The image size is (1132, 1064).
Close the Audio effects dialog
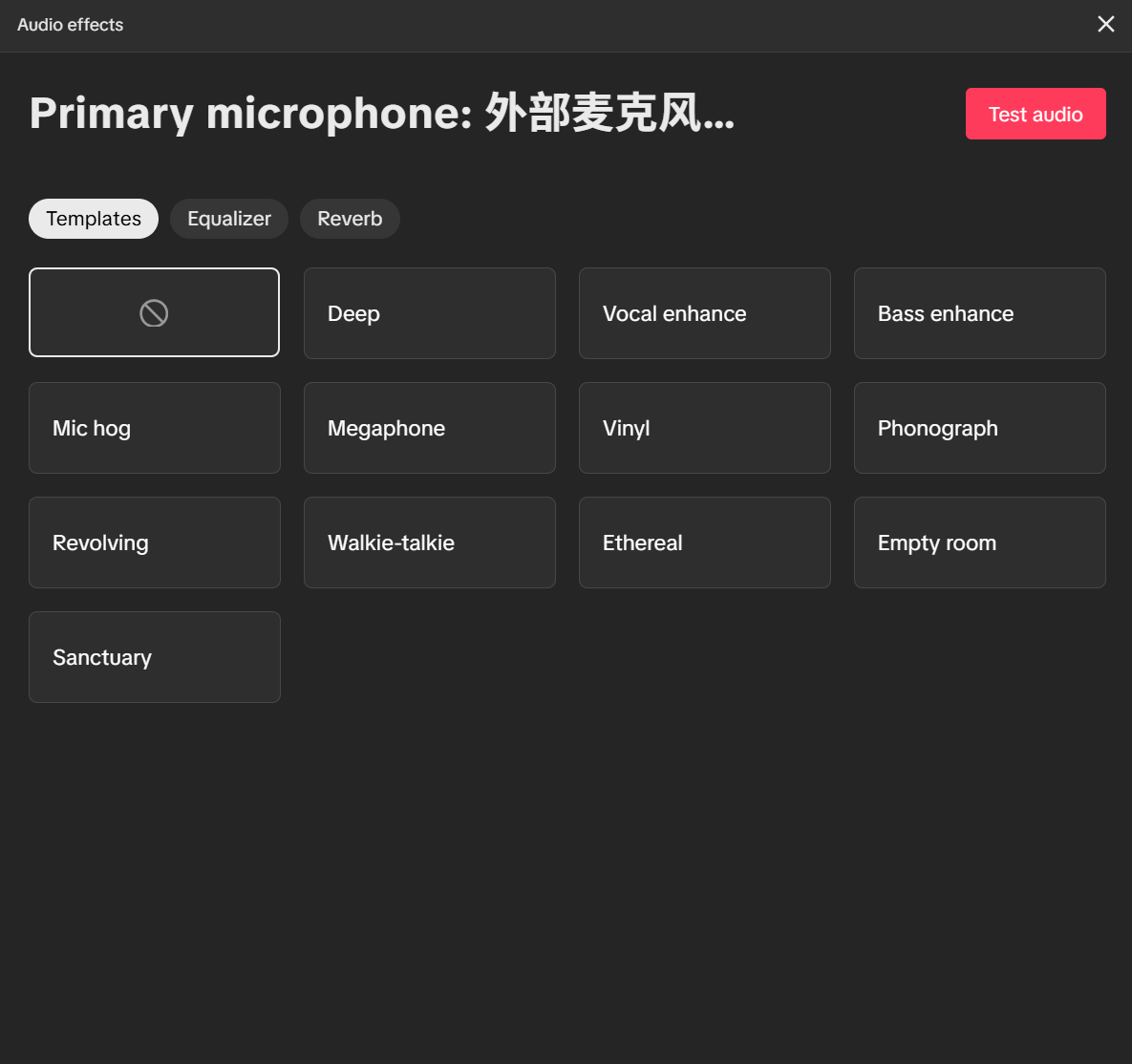(x=1105, y=24)
